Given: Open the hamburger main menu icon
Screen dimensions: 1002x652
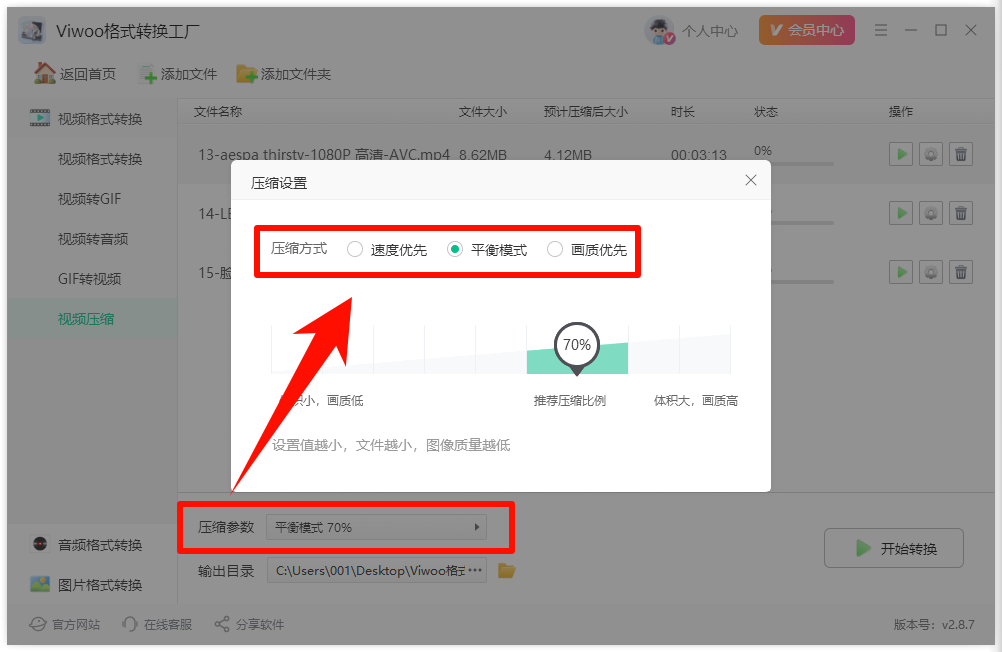Looking at the screenshot, I should click(x=881, y=30).
